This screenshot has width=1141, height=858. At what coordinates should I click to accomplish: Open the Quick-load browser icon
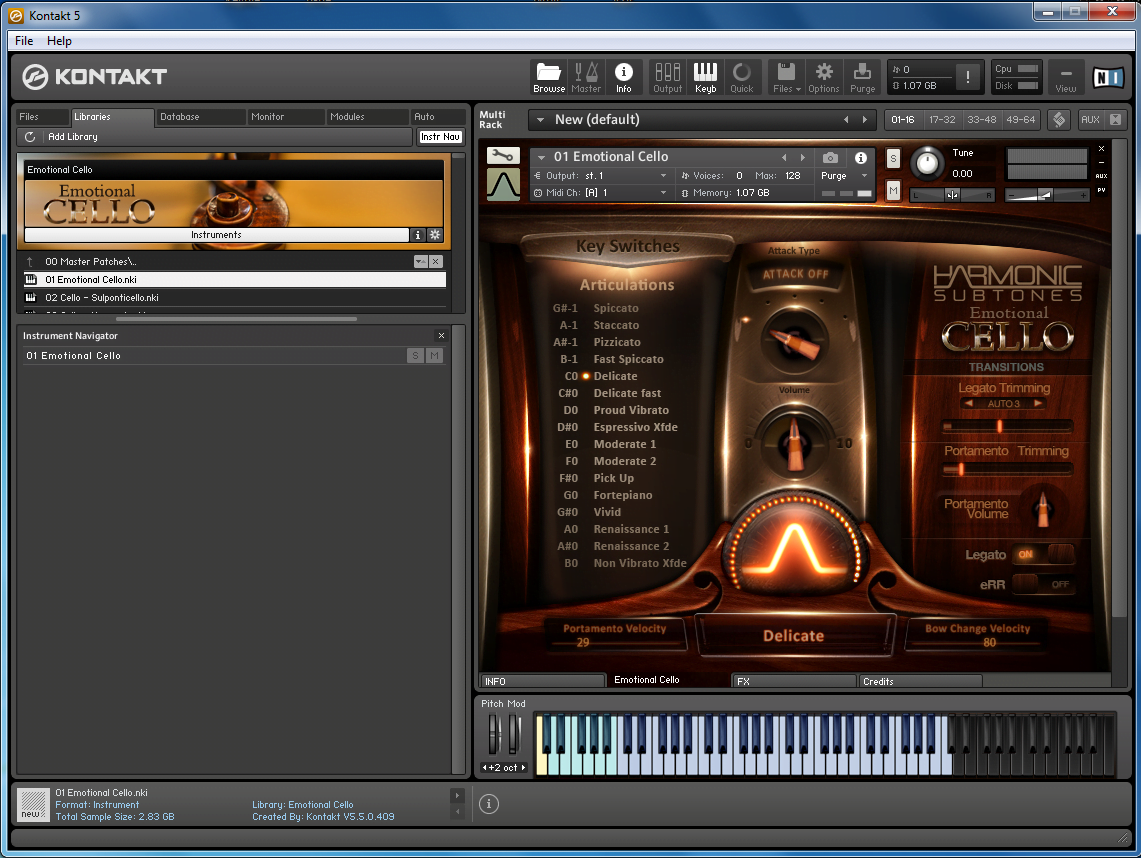pyautogui.click(x=742, y=78)
